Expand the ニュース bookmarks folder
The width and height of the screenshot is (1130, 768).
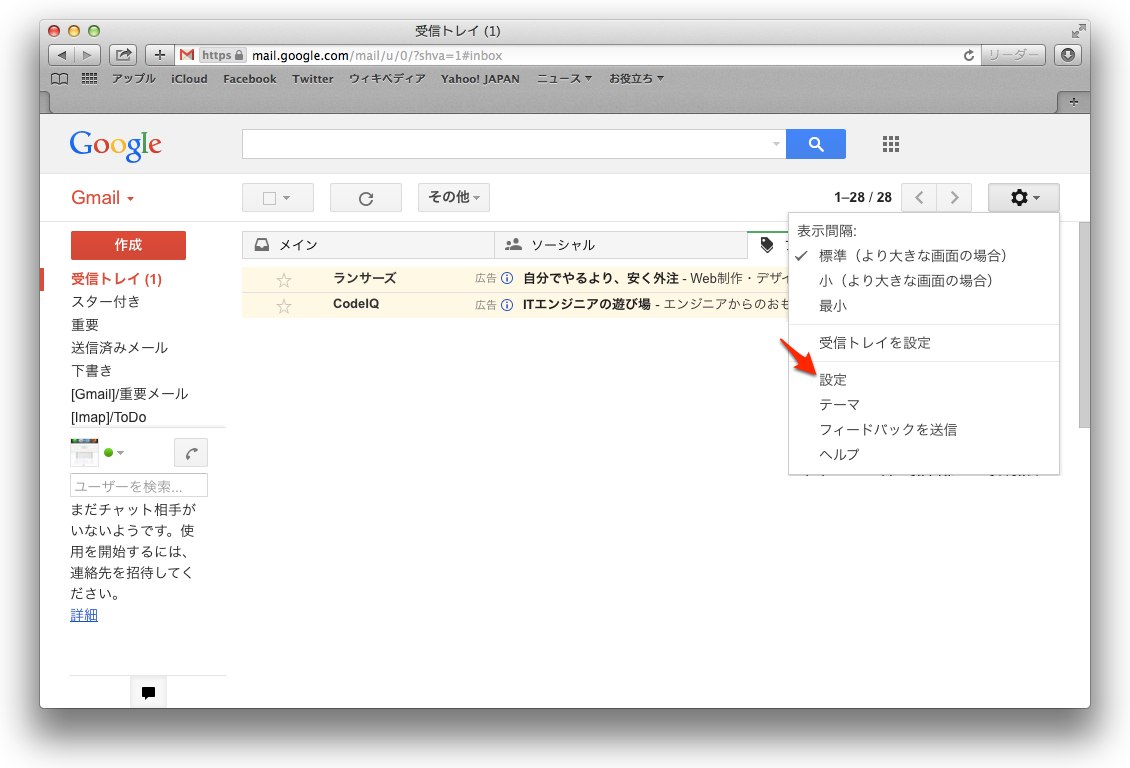point(564,79)
